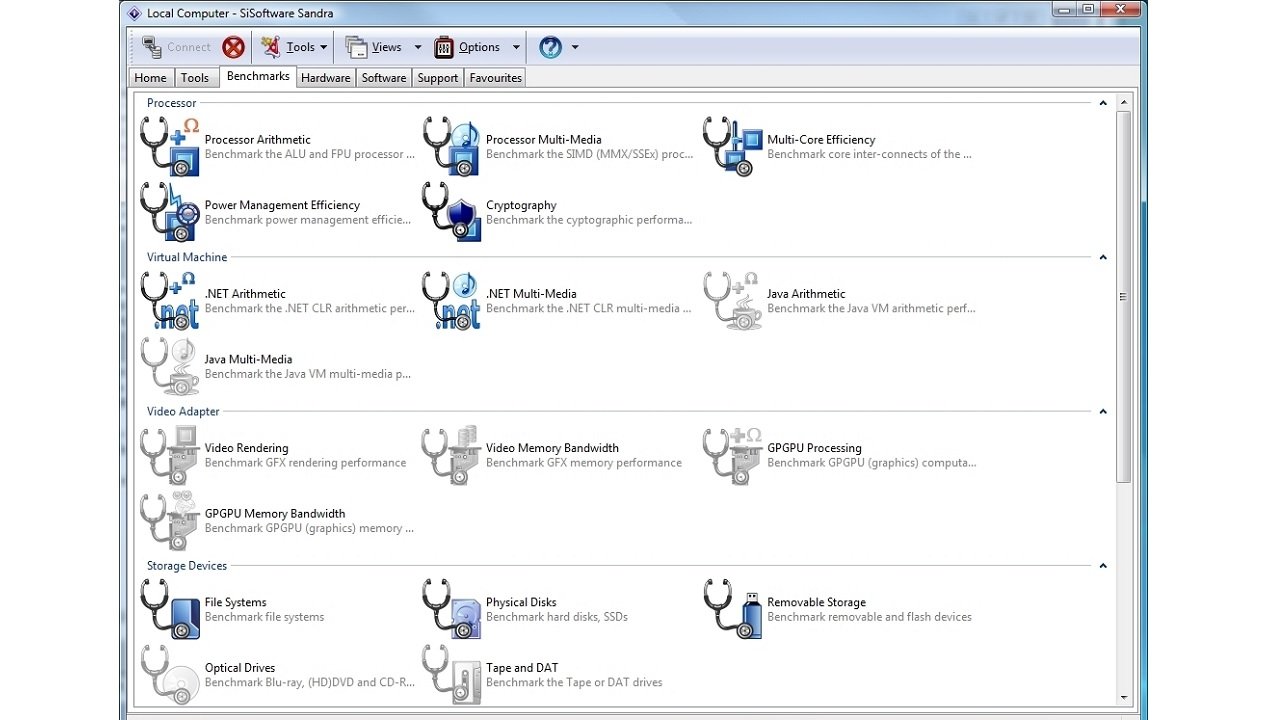Launch the Cryptography benchmark shield icon
1280x720 pixels.
pos(452,212)
